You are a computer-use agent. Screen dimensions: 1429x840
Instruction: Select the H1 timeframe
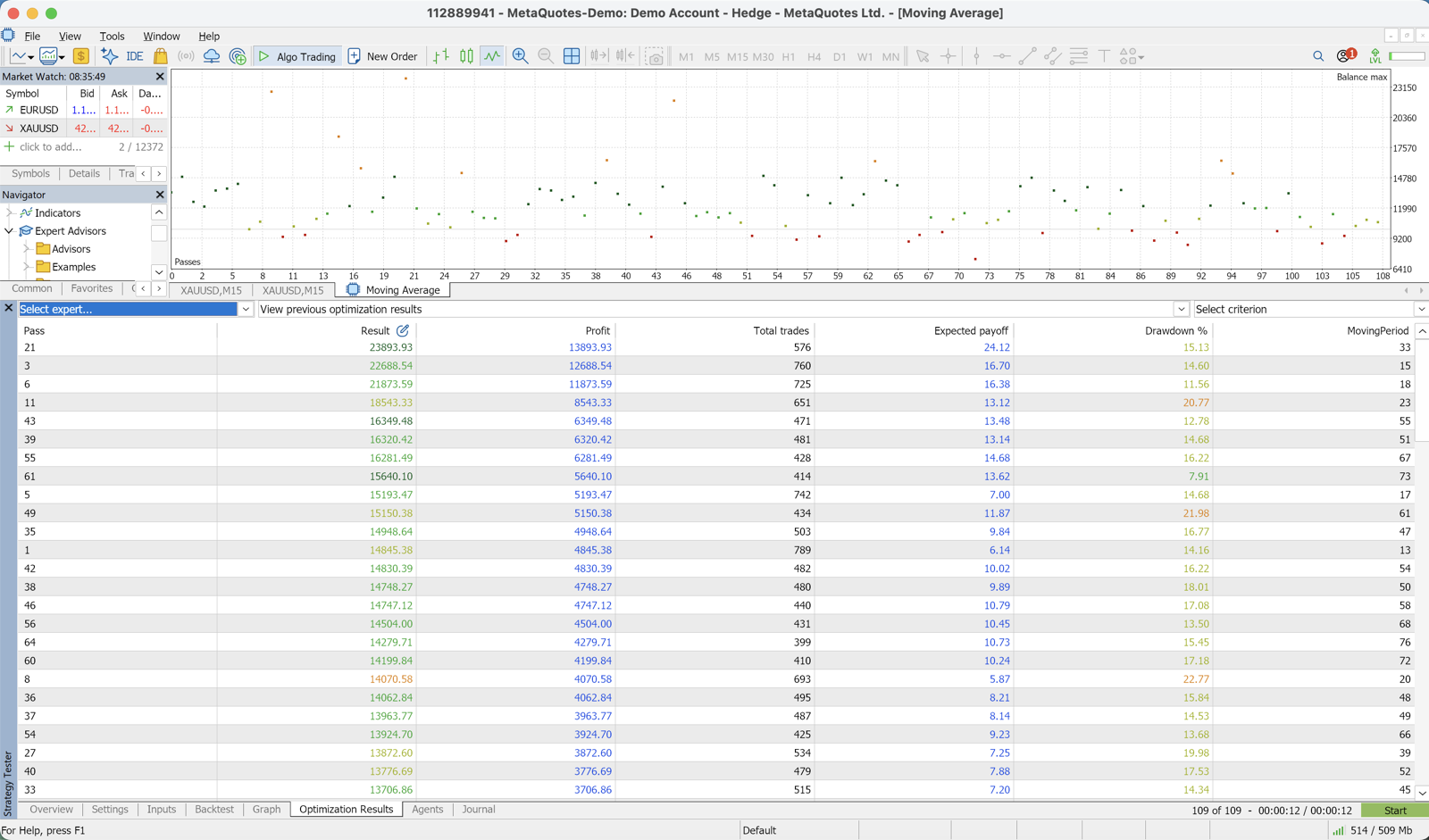point(789,56)
